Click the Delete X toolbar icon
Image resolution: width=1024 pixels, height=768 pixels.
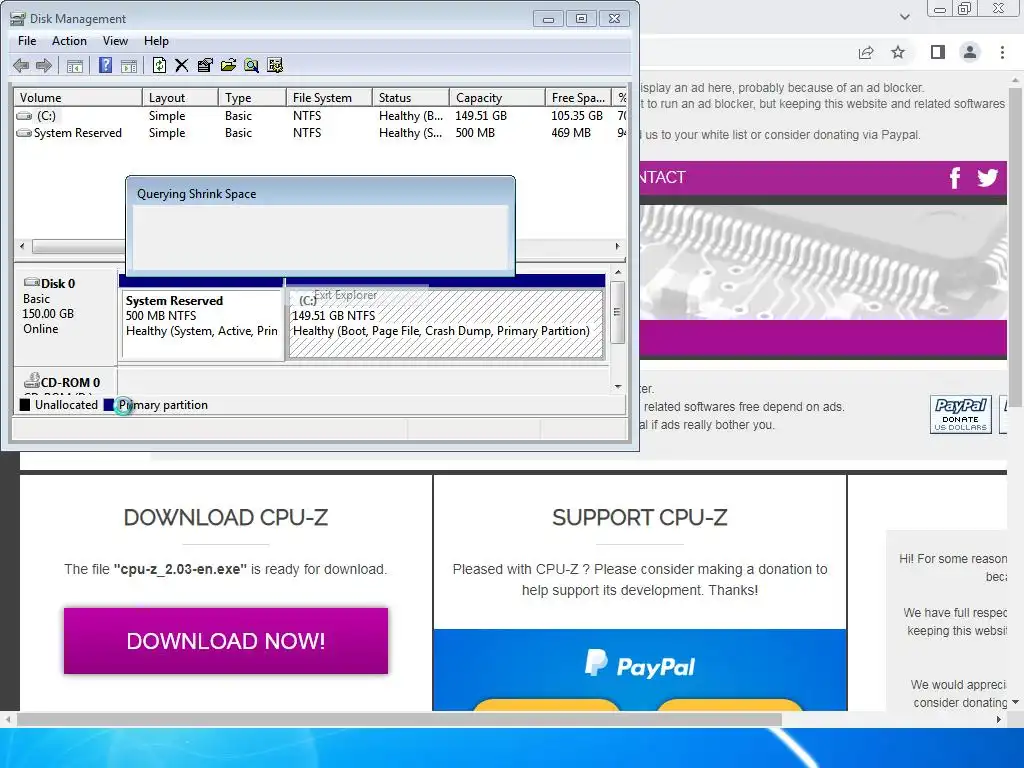182,65
